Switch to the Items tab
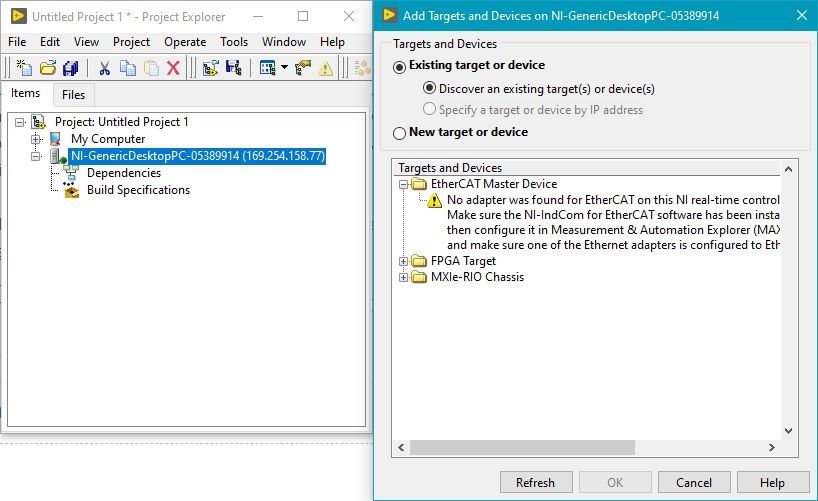The width and height of the screenshot is (818, 501). pyautogui.click(x=26, y=93)
